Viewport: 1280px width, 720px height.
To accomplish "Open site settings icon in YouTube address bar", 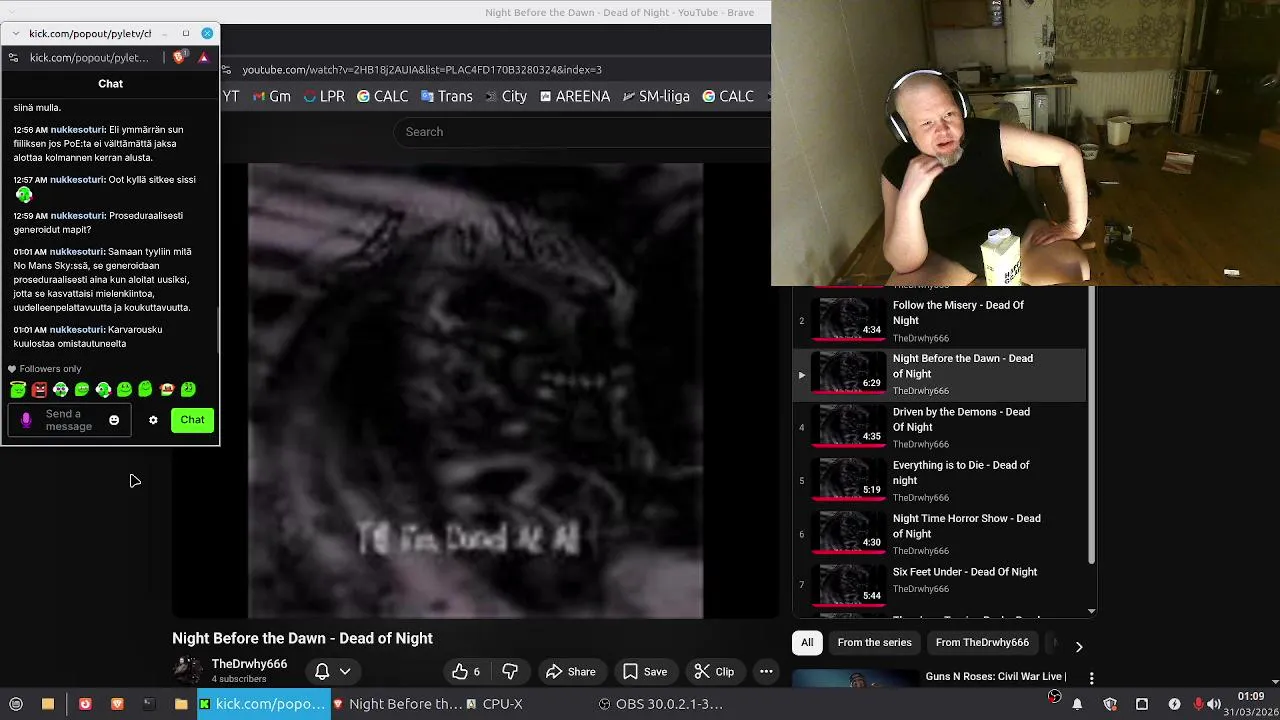I will [227, 70].
